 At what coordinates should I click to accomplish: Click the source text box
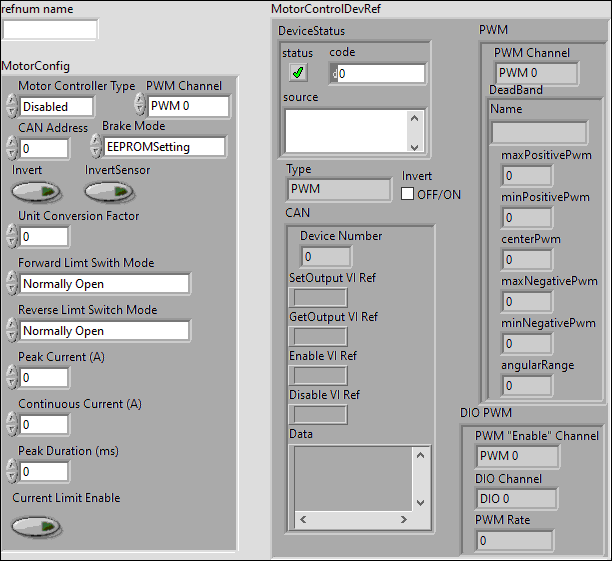click(347, 131)
